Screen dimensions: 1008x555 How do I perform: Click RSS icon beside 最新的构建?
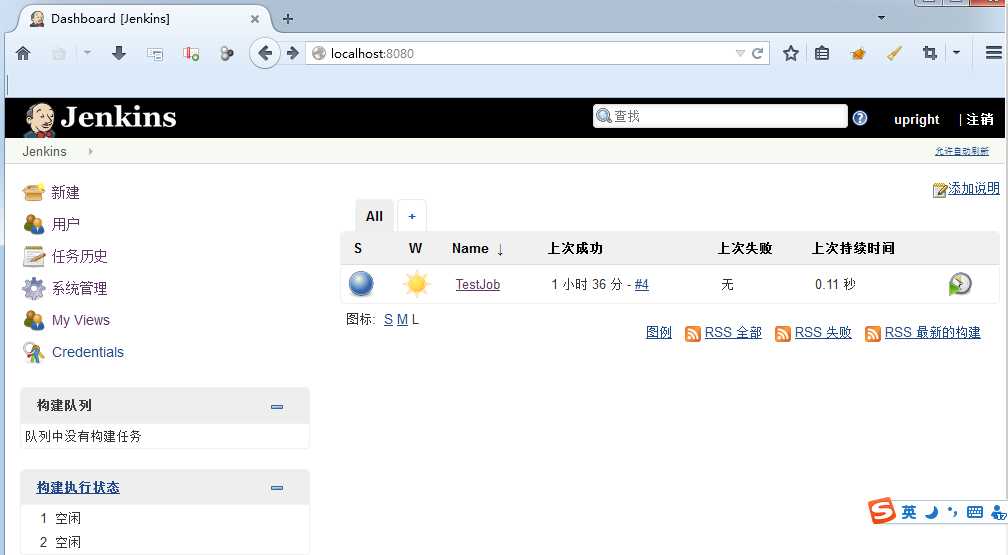pos(873,333)
